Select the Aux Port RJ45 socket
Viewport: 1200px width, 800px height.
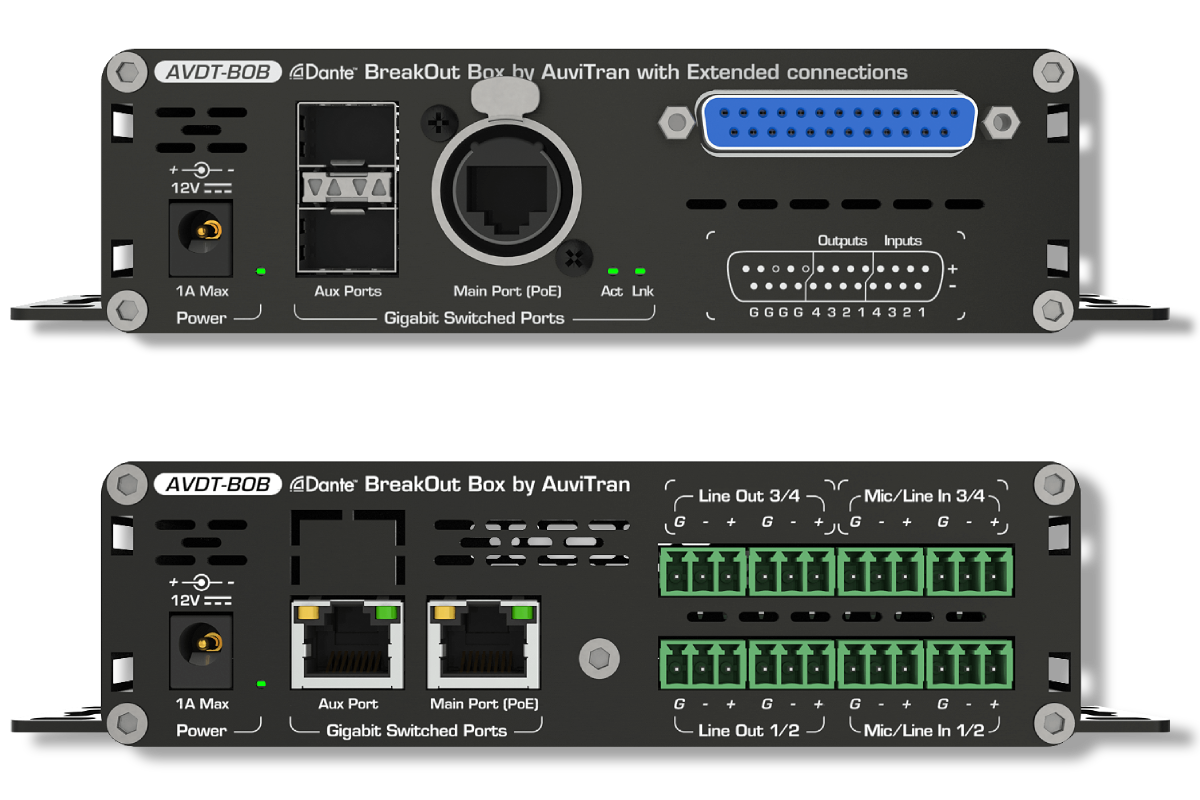pos(346,642)
